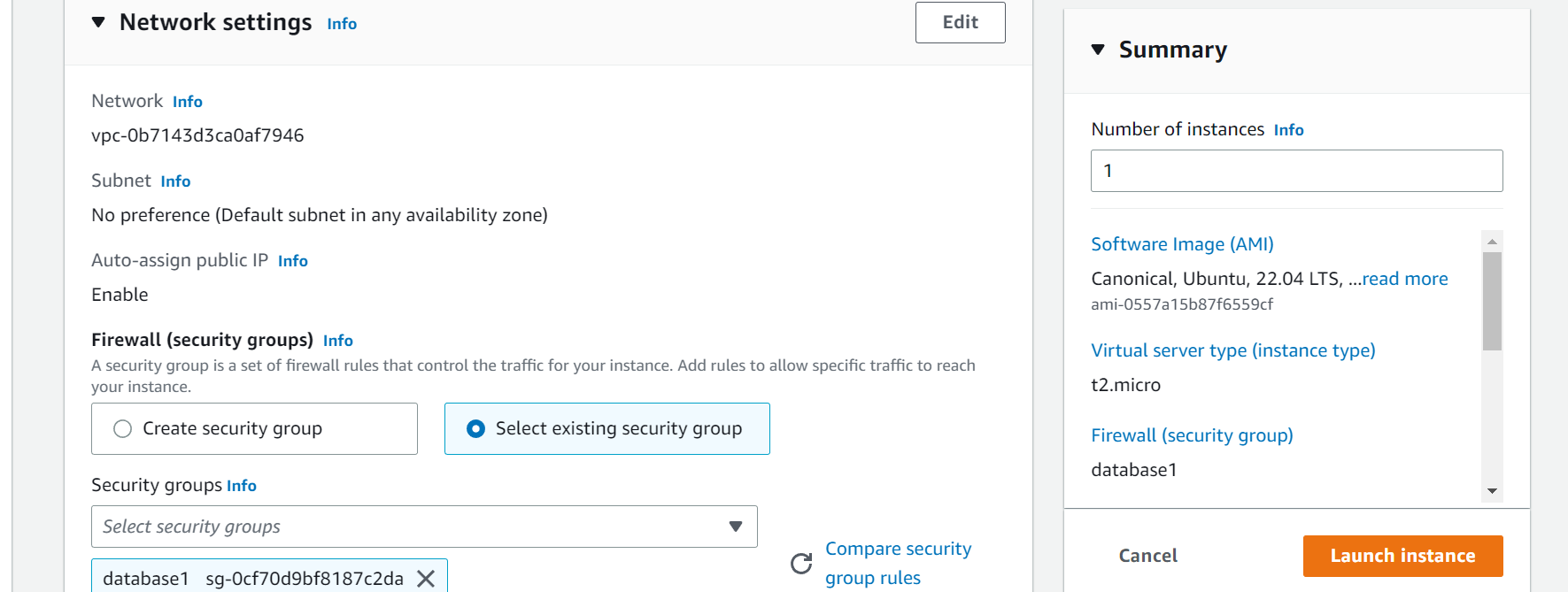Click refresh icon beside Compare security group rules
1568x592 pixels.
coord(801,564)
